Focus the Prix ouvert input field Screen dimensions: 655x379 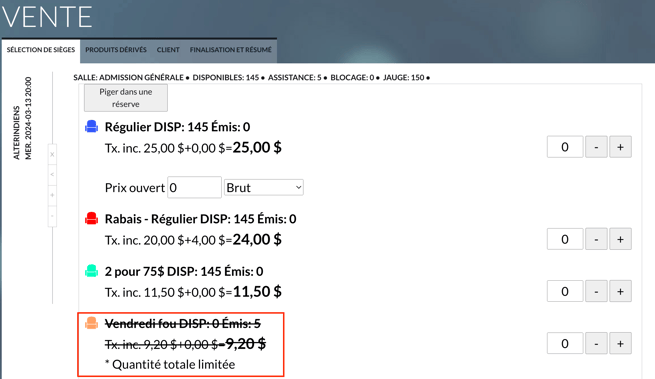[194, 187]
